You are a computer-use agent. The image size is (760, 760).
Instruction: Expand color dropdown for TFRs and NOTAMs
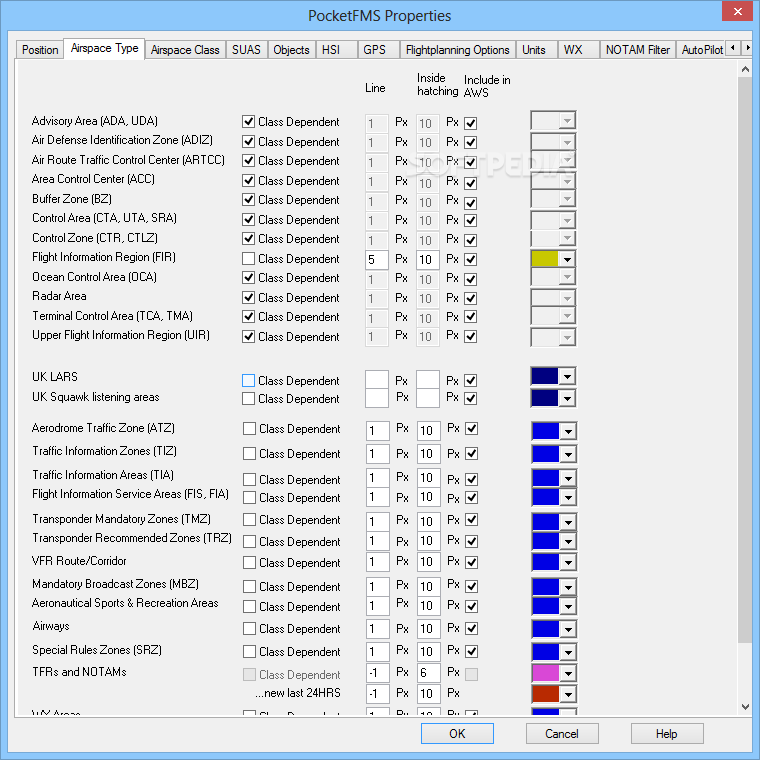(x=568, y=673)
